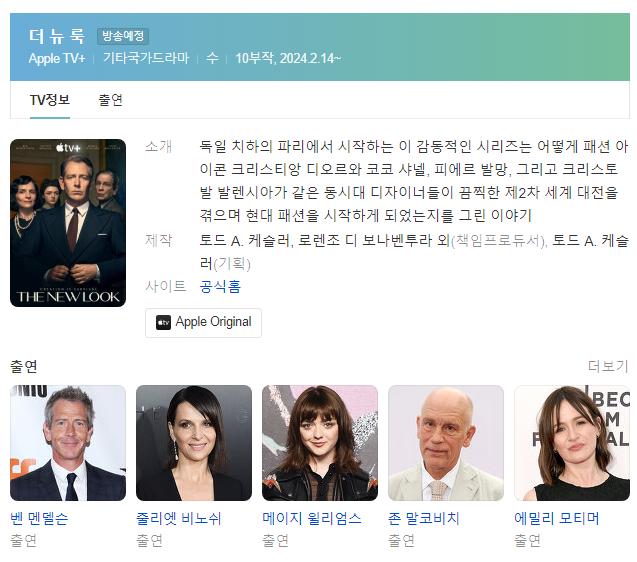Open 줄리엣 비노쉬 photo thumbnail
The width and height of the screenshot is (637, 562).
194,443
